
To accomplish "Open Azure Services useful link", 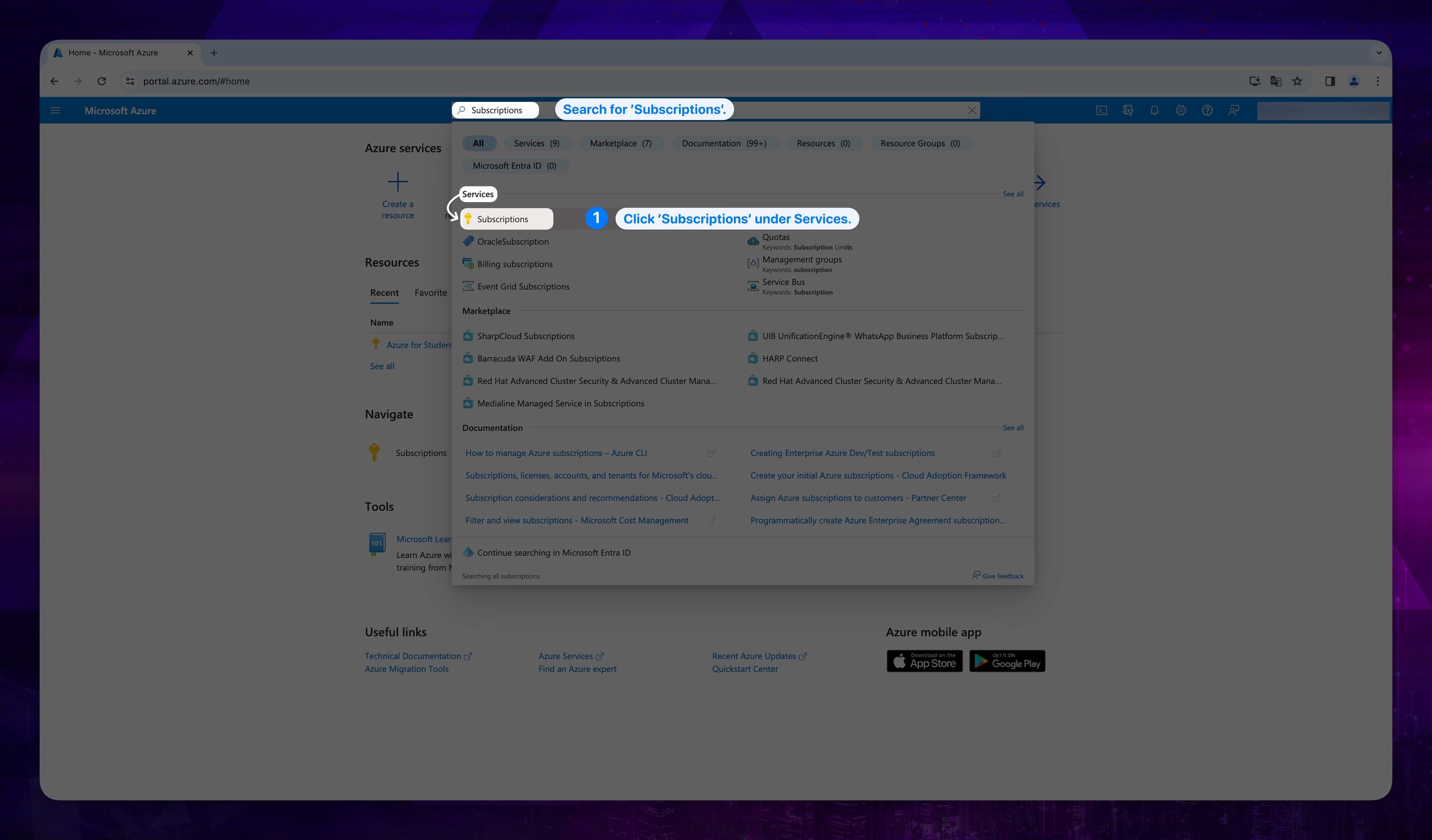I will coord(571,656).
